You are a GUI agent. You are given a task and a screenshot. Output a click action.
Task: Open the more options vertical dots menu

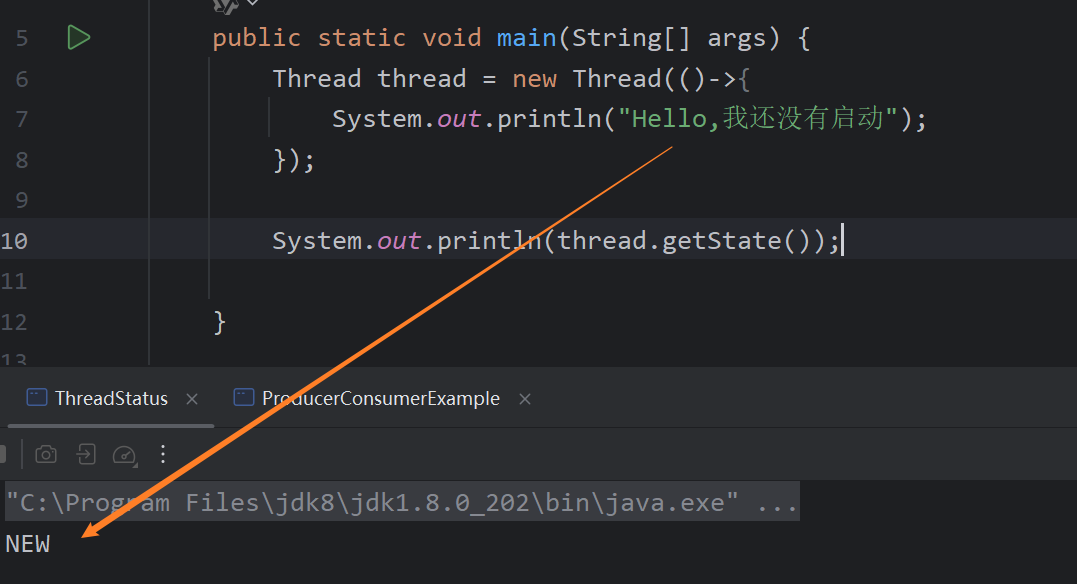(163, 454)
